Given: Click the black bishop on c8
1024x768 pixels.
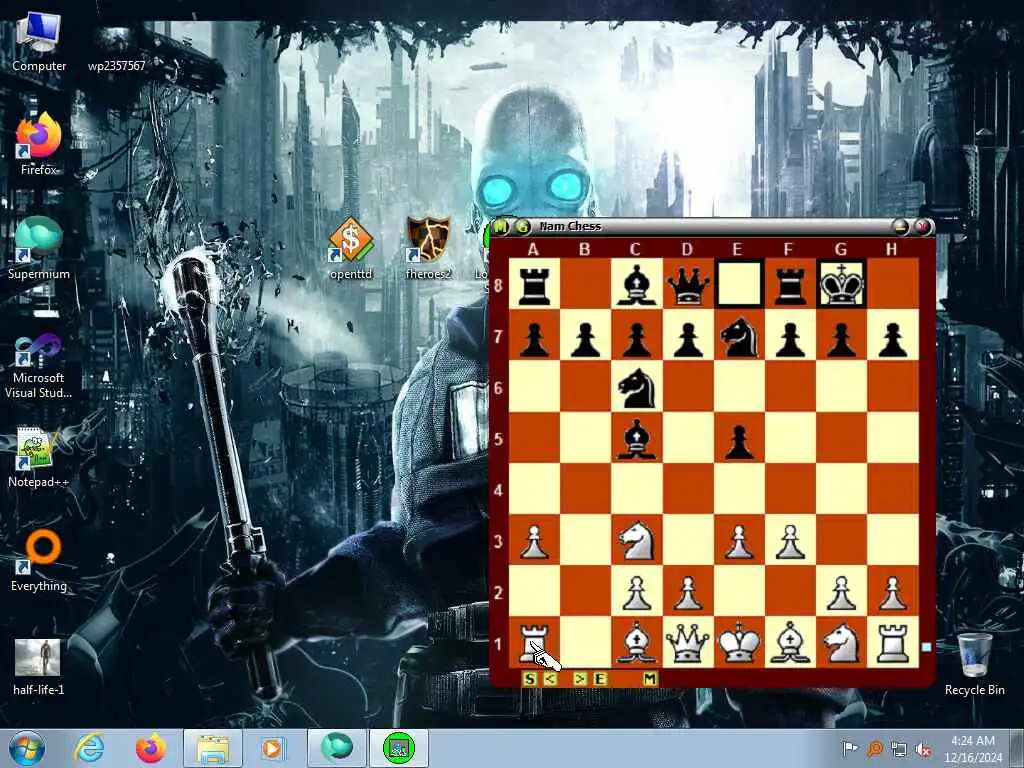Looking at the screenshot, I should tap(636, 284).
